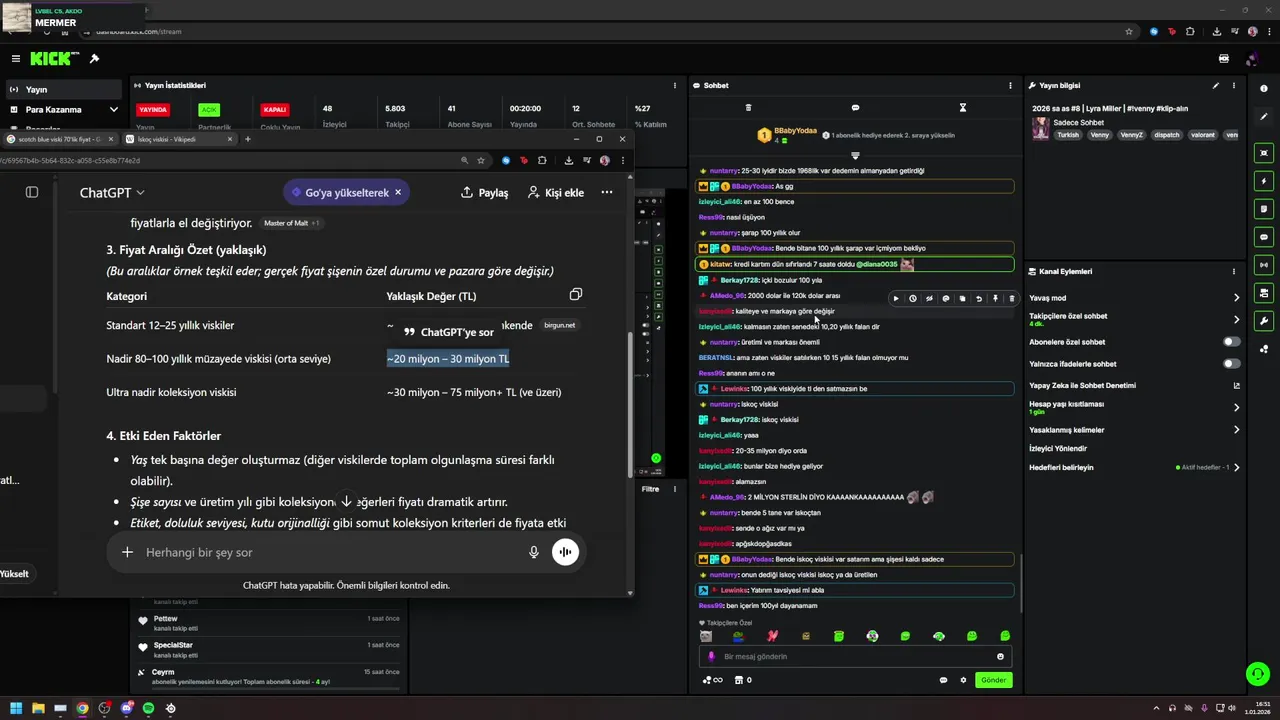Toggle Yalnızca ifadelerle sohbet
This screenshot has width=1280, height=720.
tap(1232, 363)
